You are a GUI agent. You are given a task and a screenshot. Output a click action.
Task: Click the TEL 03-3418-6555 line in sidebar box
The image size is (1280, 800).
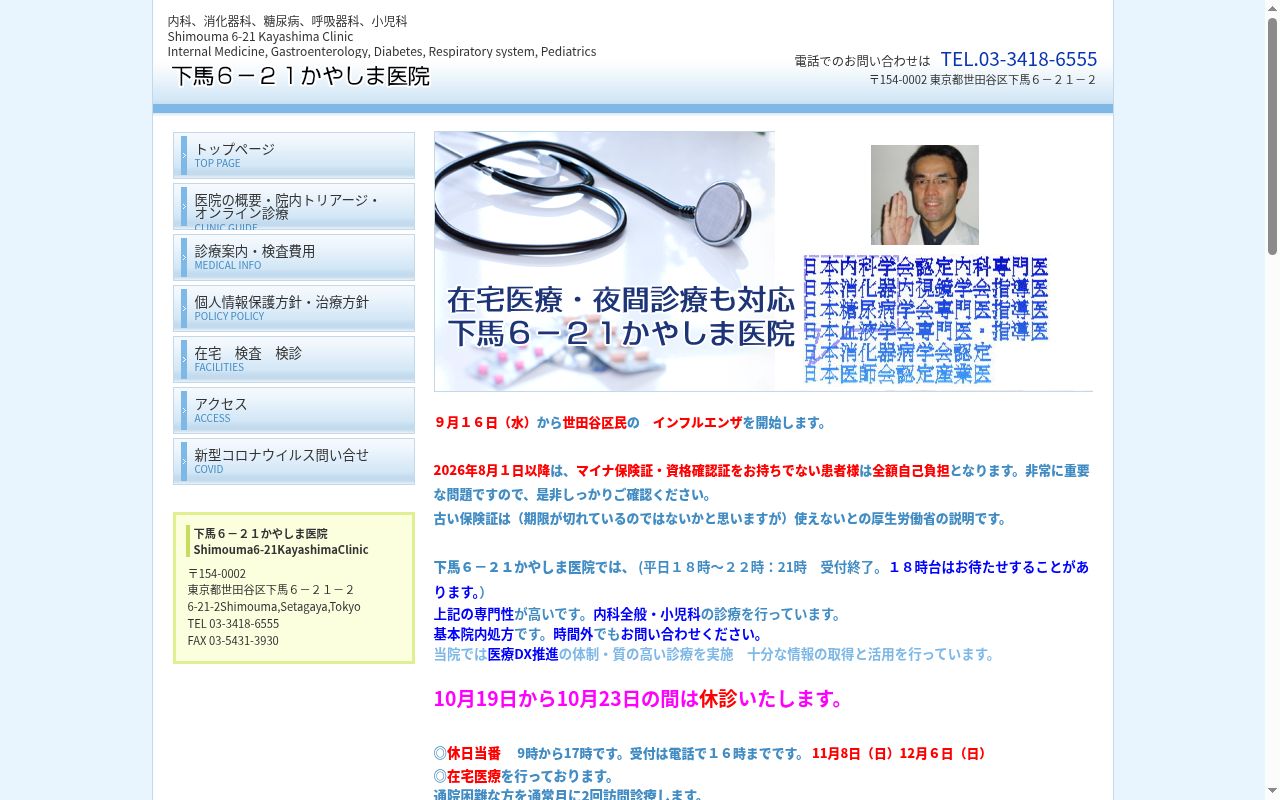pyautogui.click(x=233, y=624)
